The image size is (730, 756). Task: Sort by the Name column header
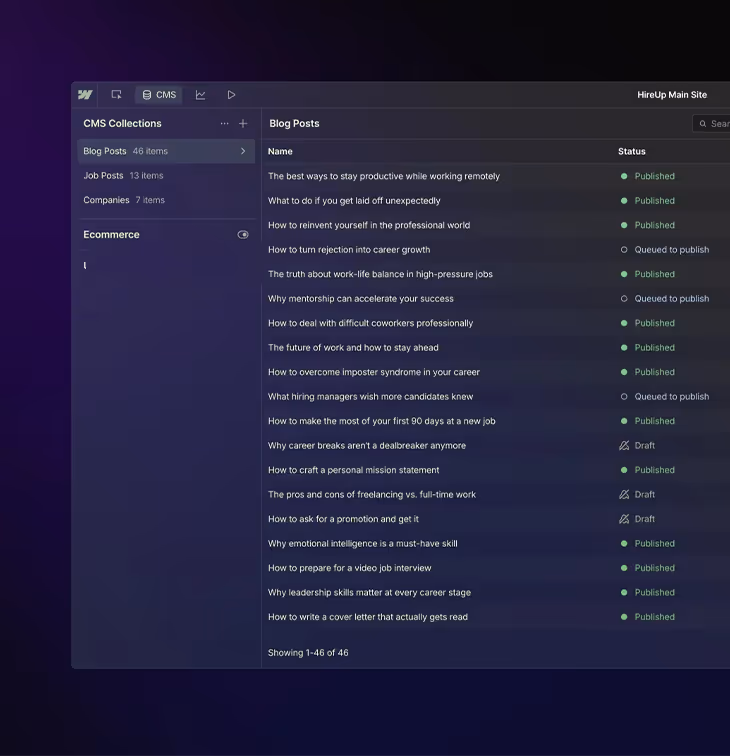point(280,151)
